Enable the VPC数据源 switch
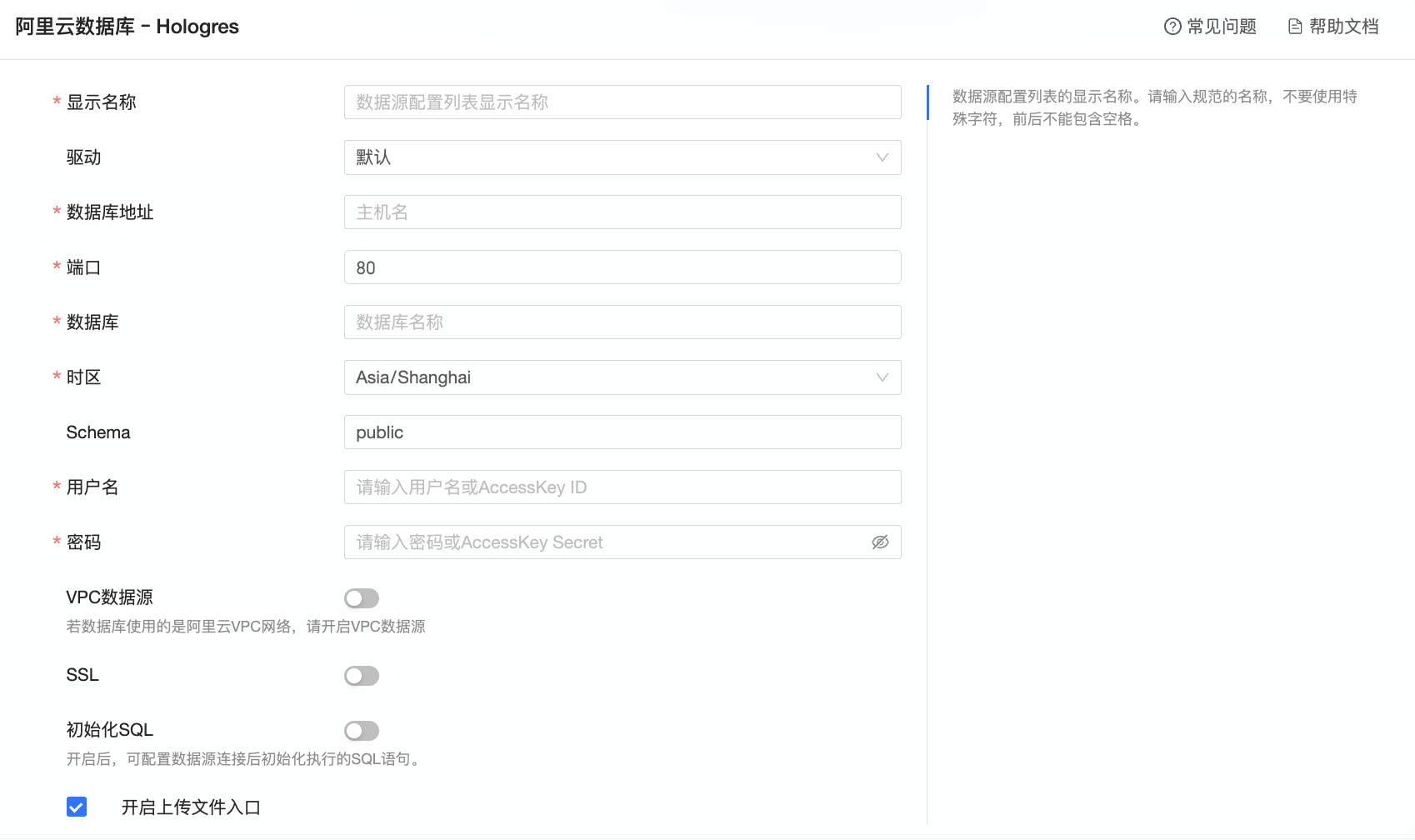 click(362, 598)
